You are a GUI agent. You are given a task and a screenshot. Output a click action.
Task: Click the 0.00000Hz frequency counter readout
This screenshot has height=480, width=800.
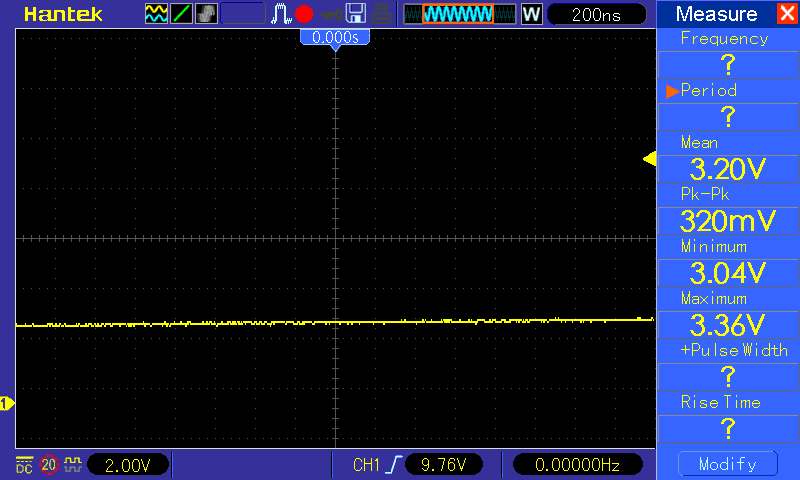pos(577,465)
